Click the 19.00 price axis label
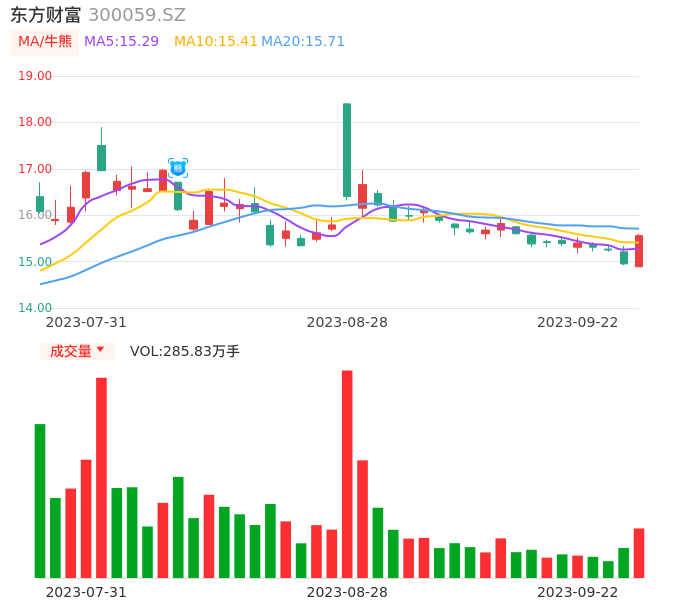The height and width of the screenshot is (606, 686). pyautogui.click(x=35, y=76)
